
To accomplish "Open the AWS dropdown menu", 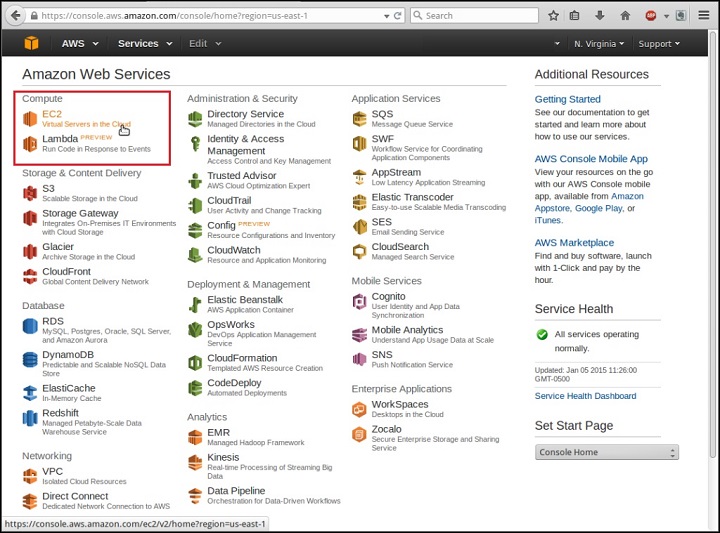I will coord(80,43).
